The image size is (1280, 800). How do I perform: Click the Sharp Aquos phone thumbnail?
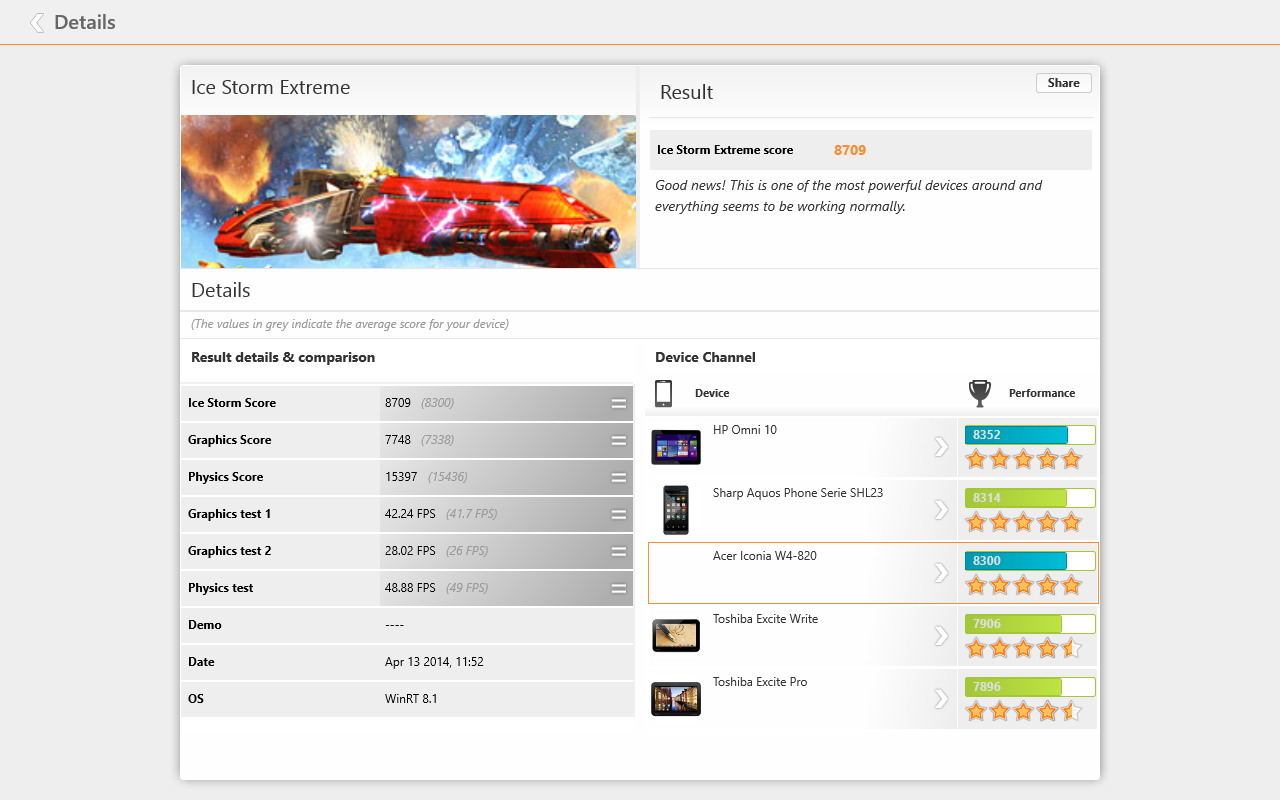pyautogui.click(x=676, y=510)
